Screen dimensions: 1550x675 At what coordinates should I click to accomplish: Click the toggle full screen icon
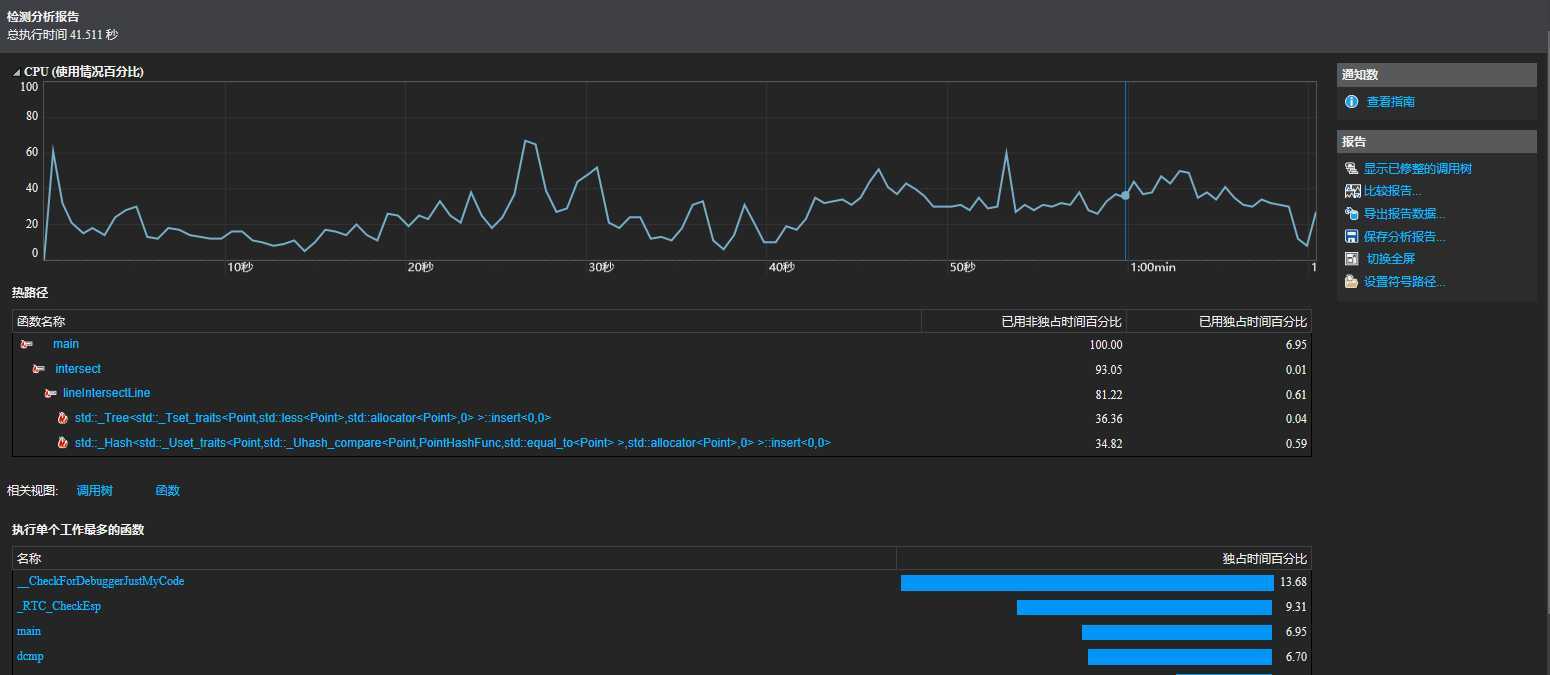(1352, 259)
